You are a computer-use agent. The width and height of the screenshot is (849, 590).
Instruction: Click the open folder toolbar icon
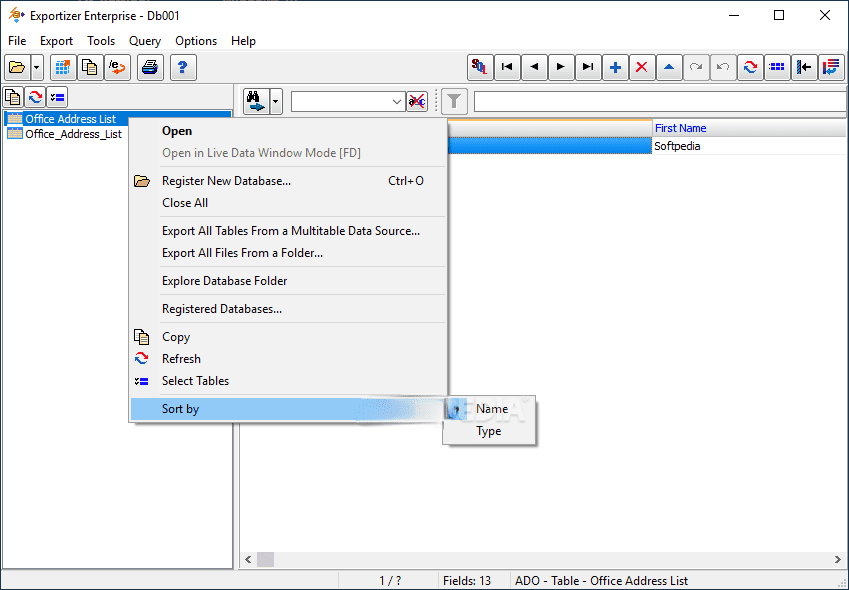click(17, 68)
